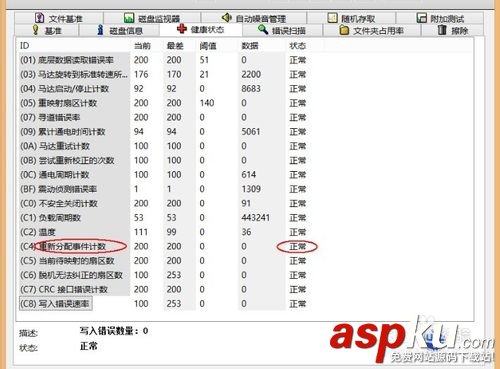Viewport: 500px width, 369px height.
Task: Click the ID column header
Action: [25, 46]
